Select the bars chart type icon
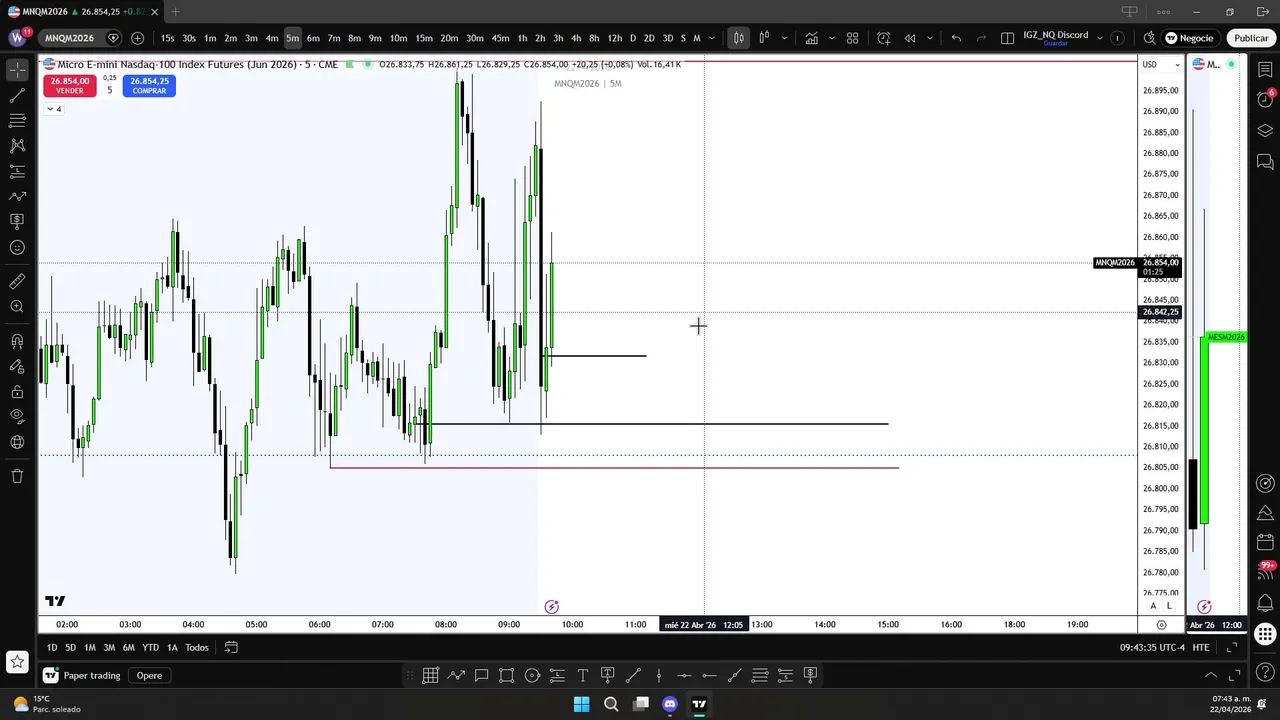The height and width of the screenshot is (720, 1280). coord(739,38)
